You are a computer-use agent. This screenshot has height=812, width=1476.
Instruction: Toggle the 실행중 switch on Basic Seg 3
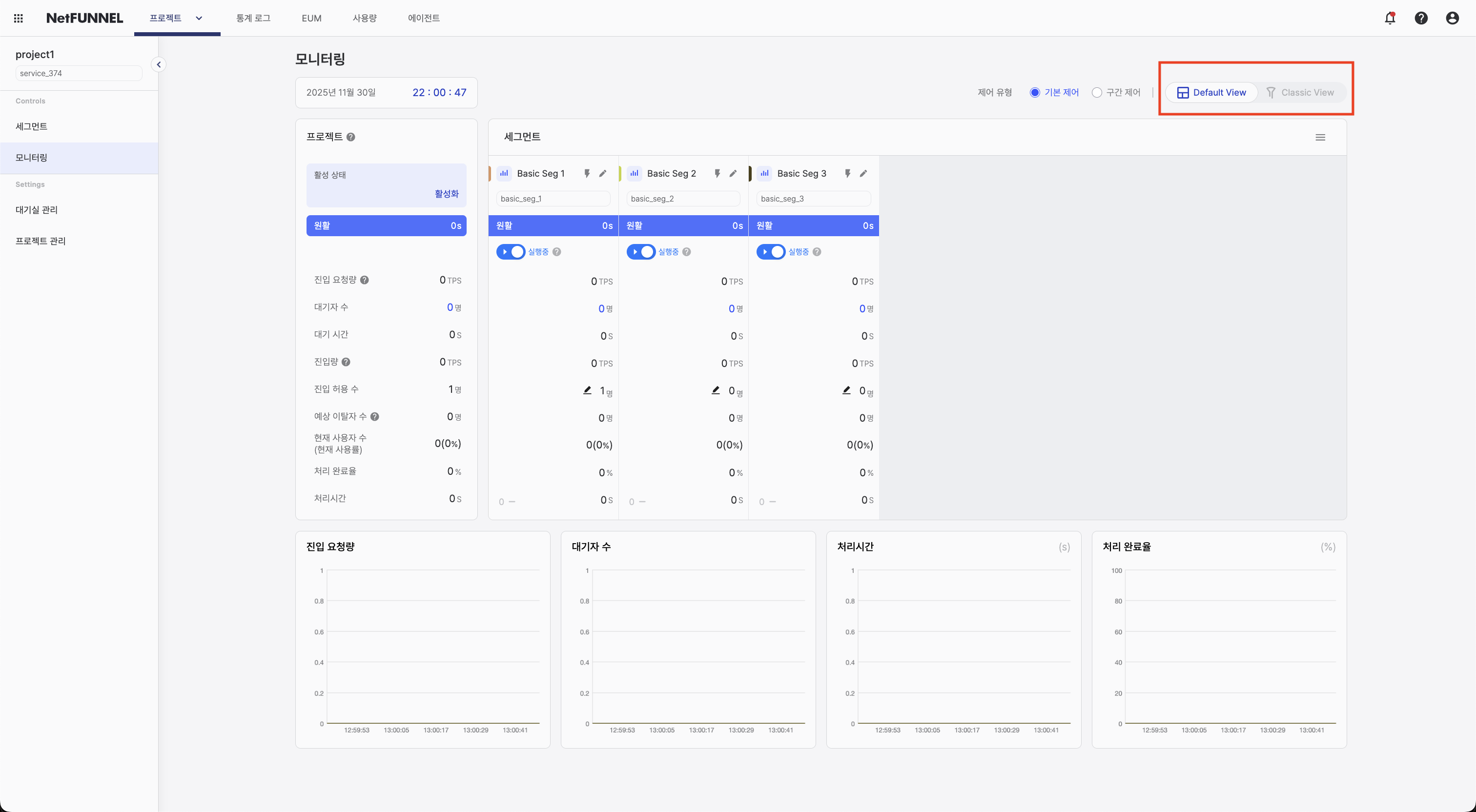point(771,252)
